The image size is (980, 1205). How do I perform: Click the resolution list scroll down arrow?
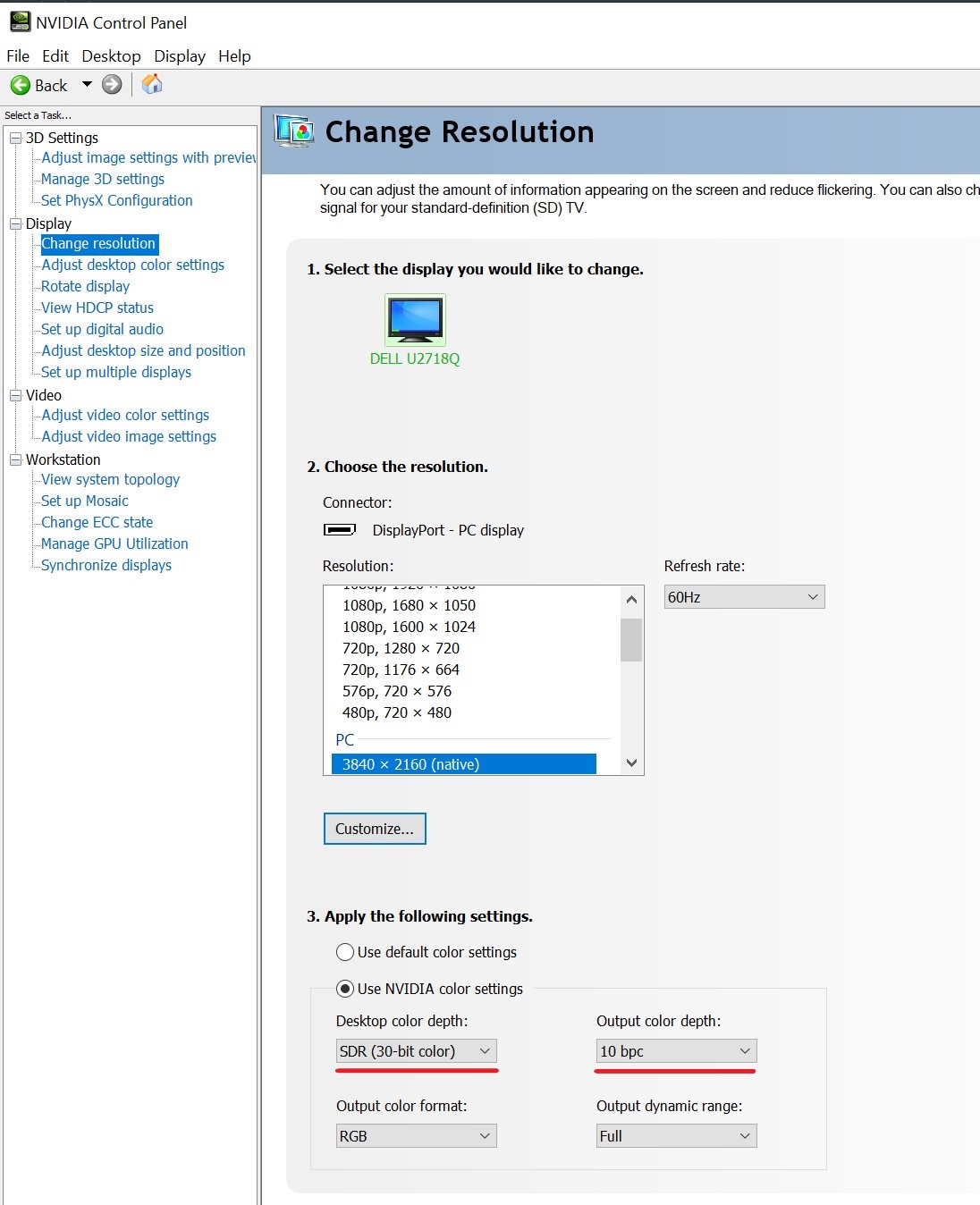631,763
